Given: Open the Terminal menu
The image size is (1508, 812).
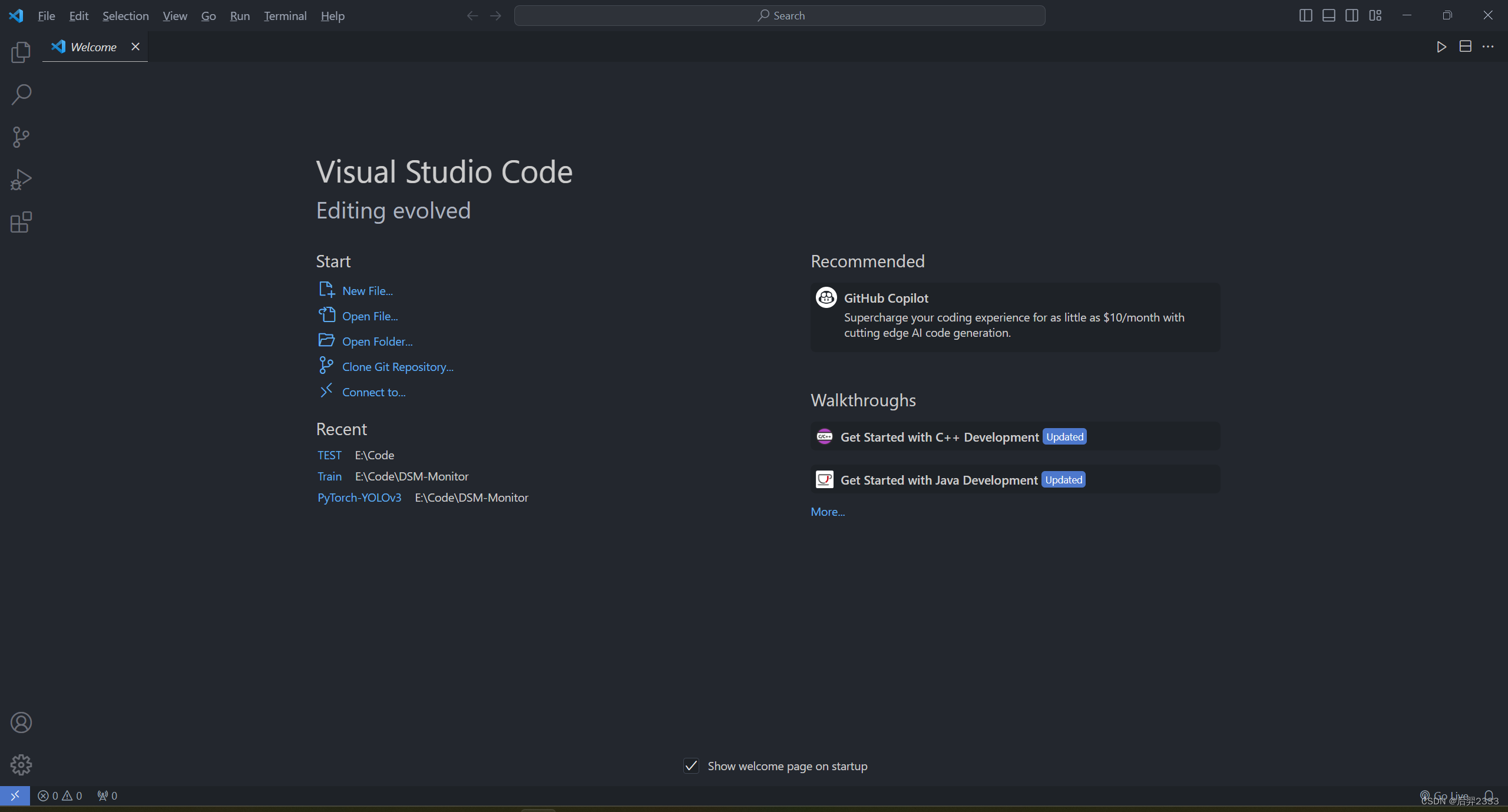Looking at the screenshot, I should [x=285, y=16].
